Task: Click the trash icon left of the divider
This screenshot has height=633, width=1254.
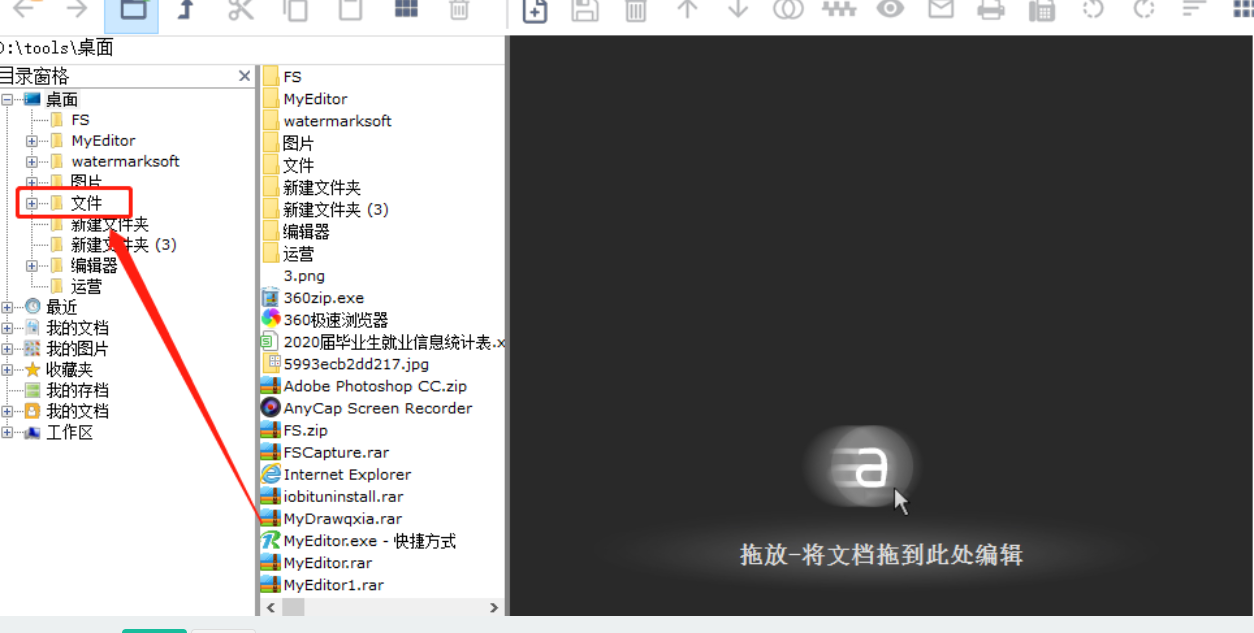Action: pos(459,9)
